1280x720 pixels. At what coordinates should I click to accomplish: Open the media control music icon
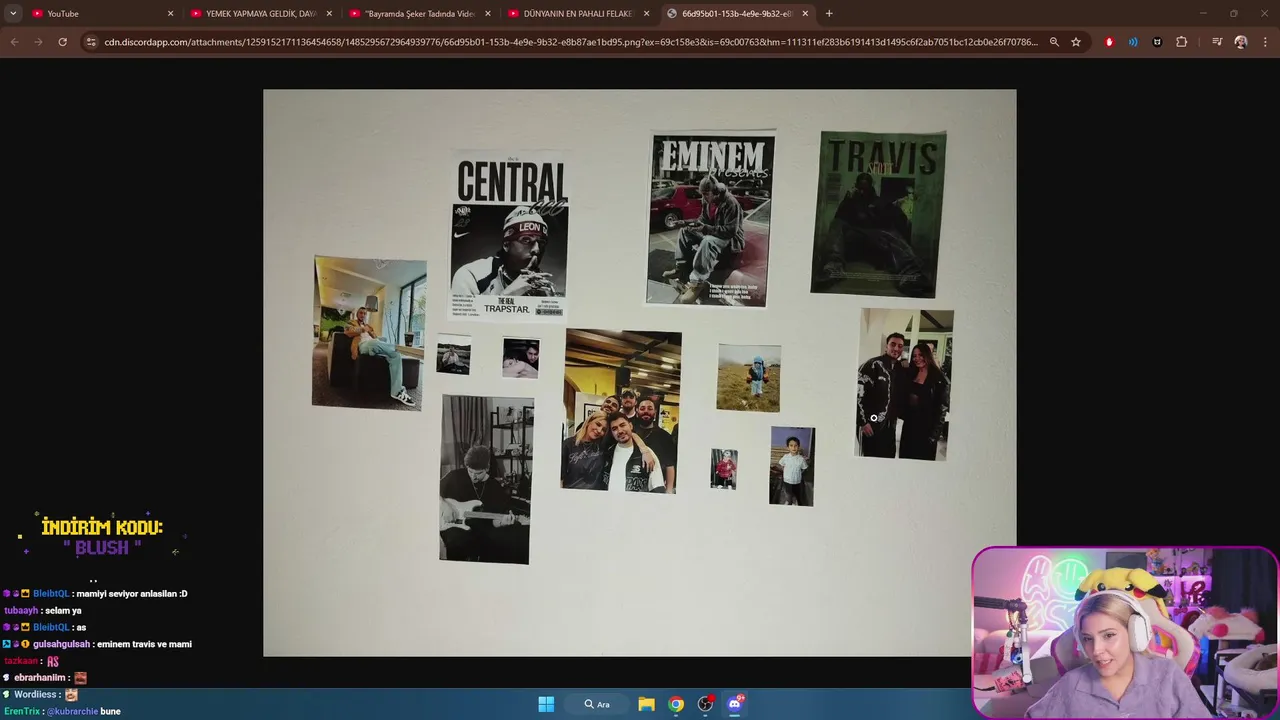coord(1217,42)
